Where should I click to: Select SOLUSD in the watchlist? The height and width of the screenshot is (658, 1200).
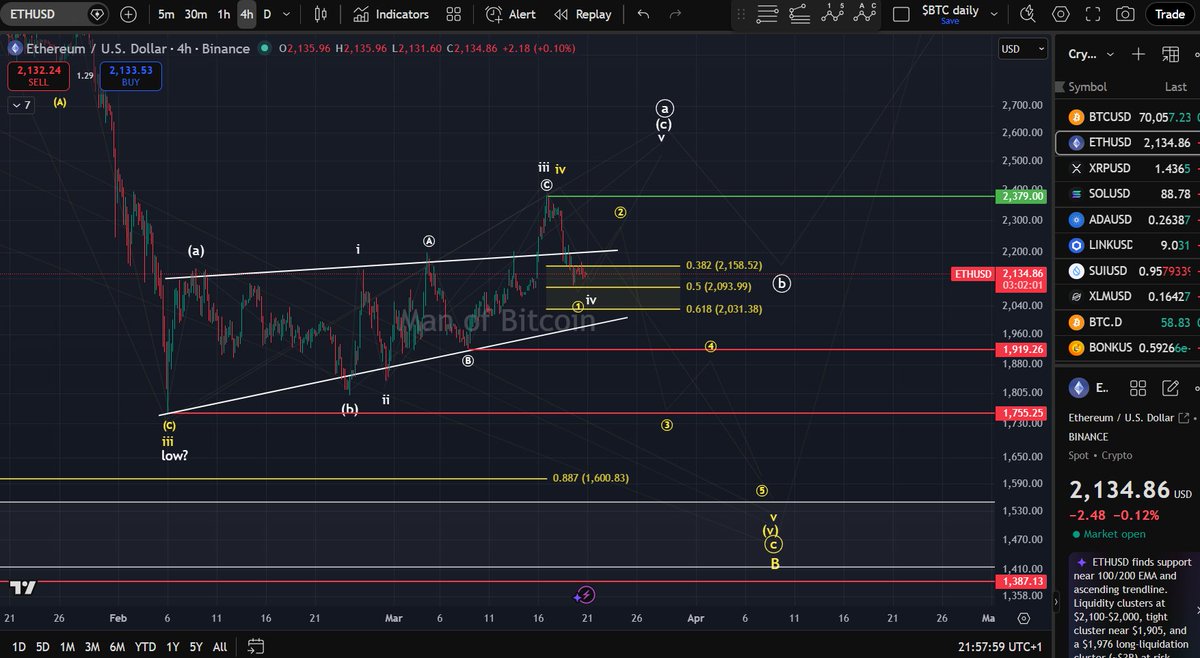1127,194
